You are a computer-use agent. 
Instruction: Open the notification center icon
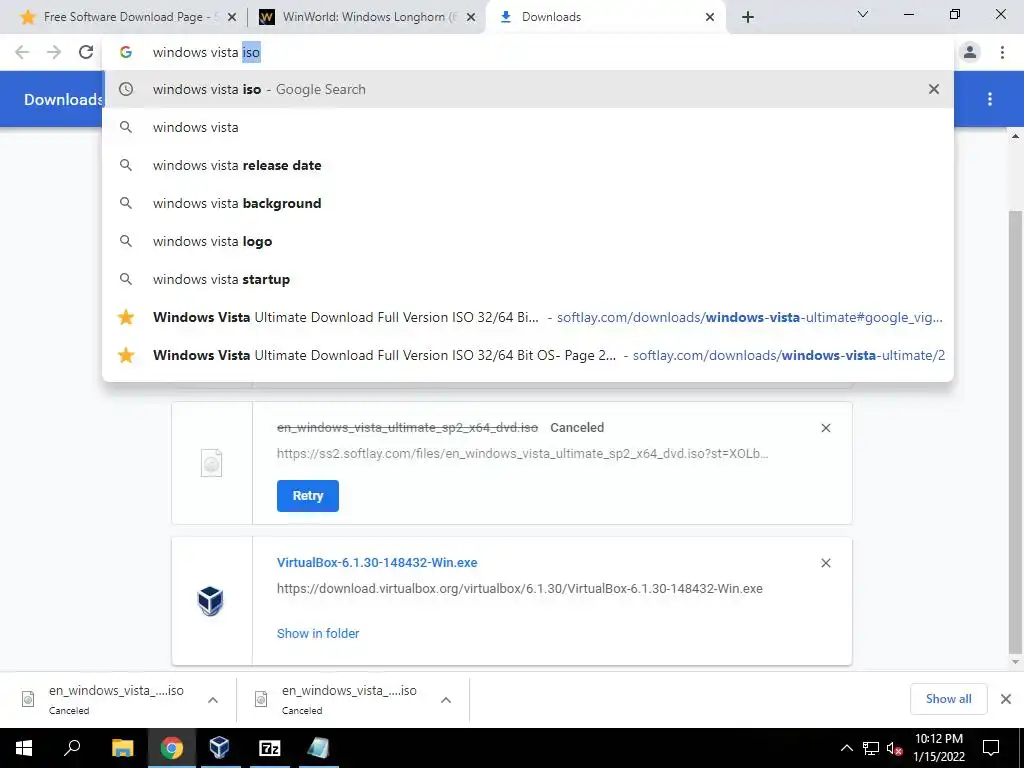(991, 748)
